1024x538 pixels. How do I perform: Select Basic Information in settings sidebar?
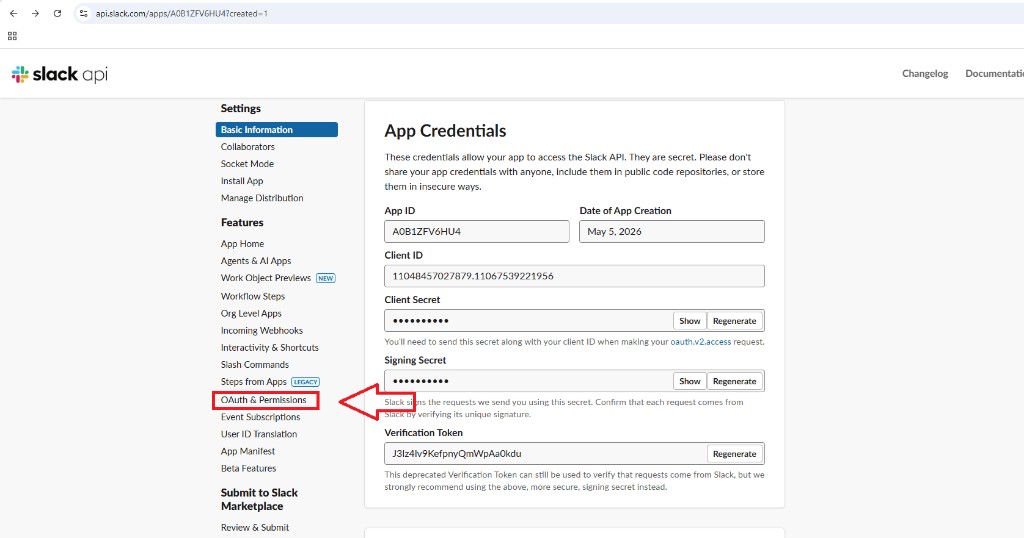[x=277, y=129]
